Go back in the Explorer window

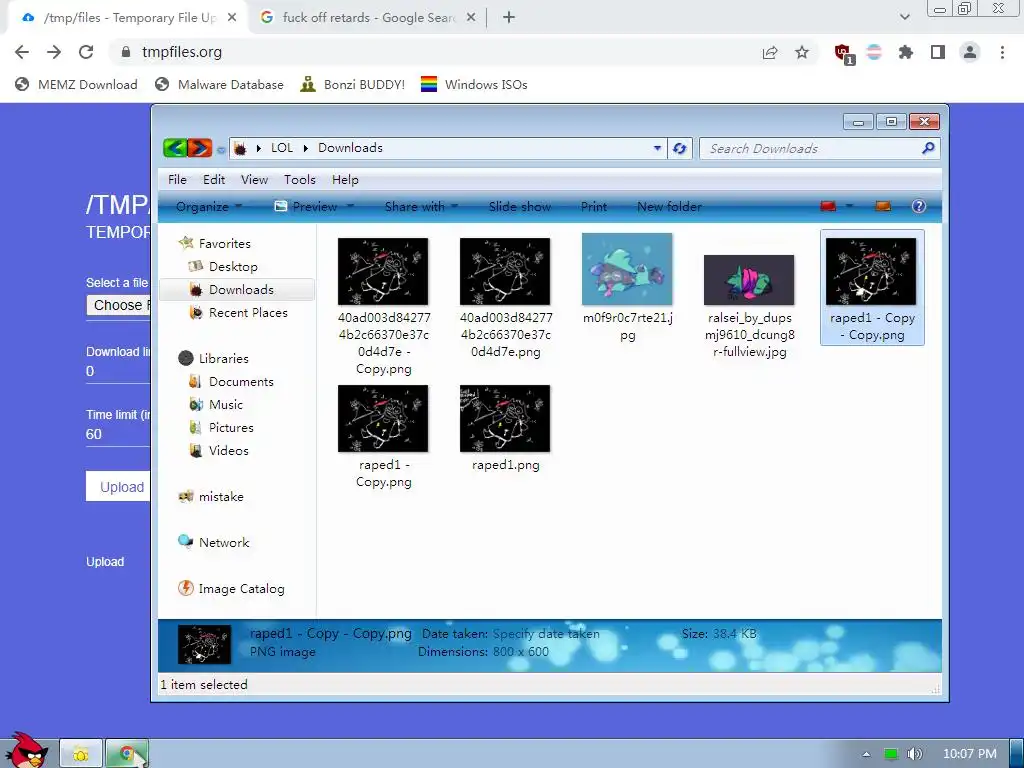coord(175,148)
